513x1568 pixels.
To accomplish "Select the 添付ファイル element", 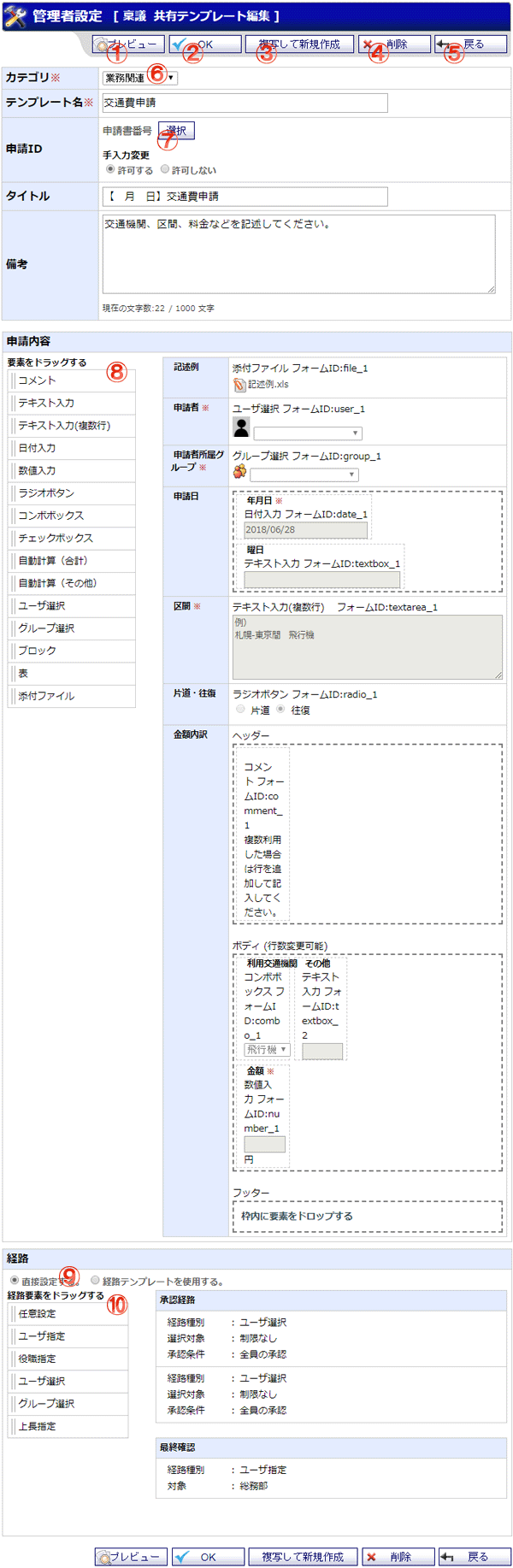I will [x=72, y=696].
